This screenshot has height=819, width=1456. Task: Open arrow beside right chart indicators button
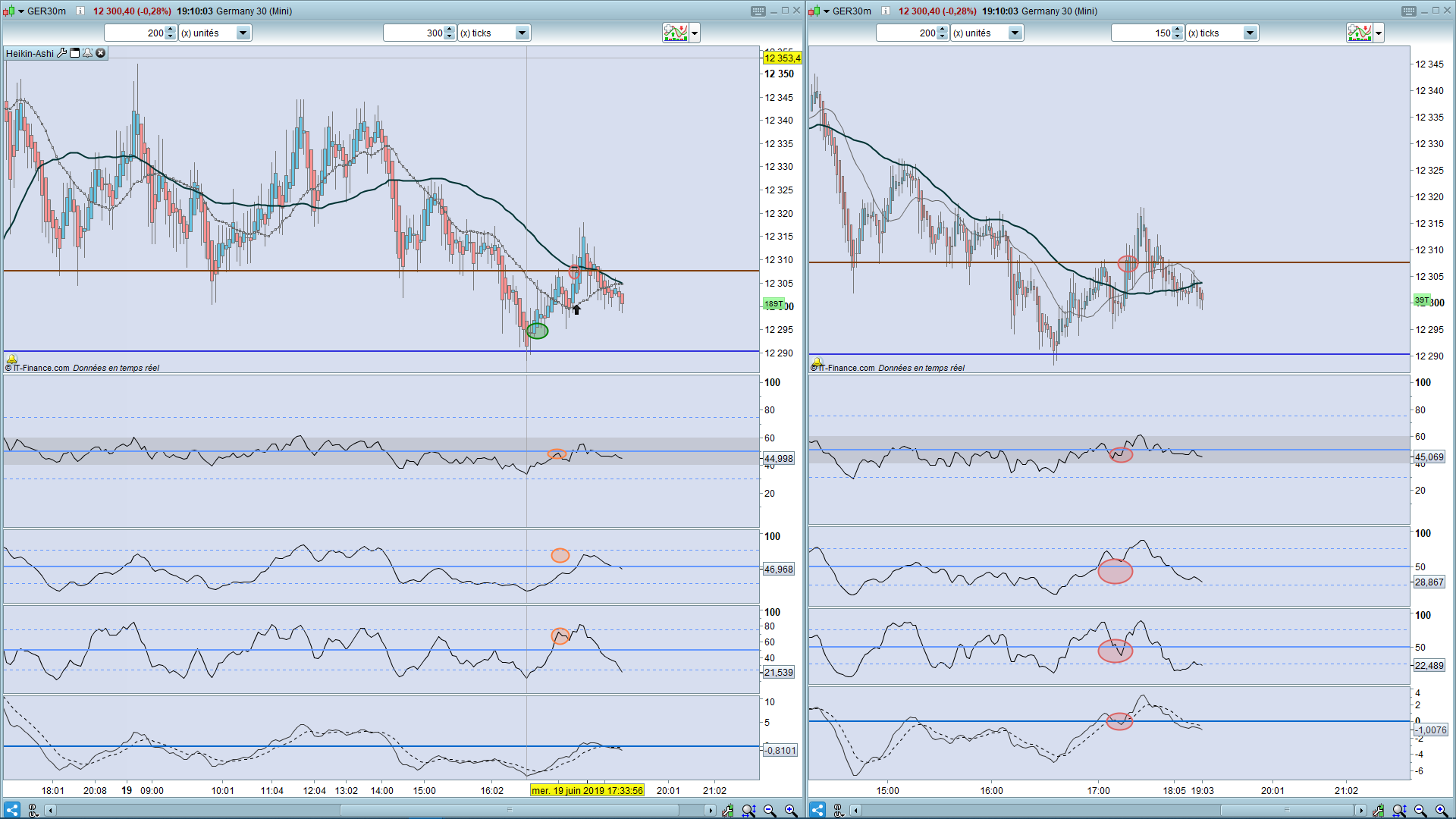pos(1379,33)
